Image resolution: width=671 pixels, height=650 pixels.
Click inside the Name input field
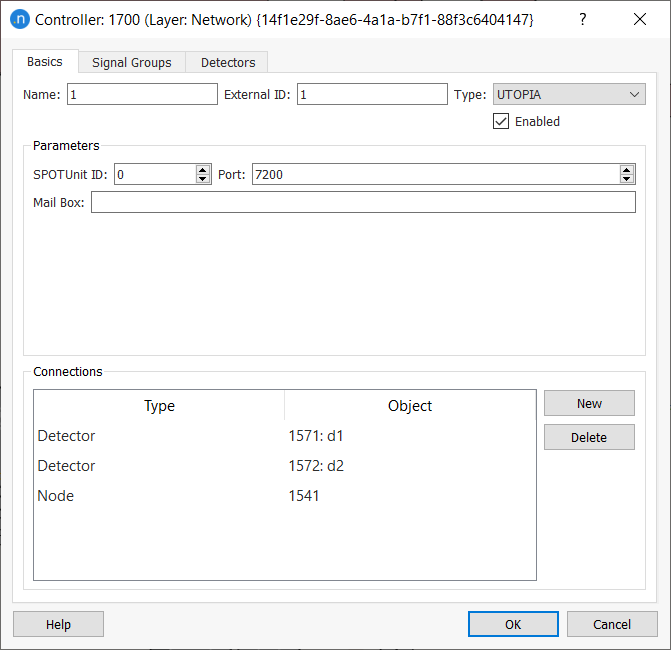pyautogui.click(x=141, y=94)
